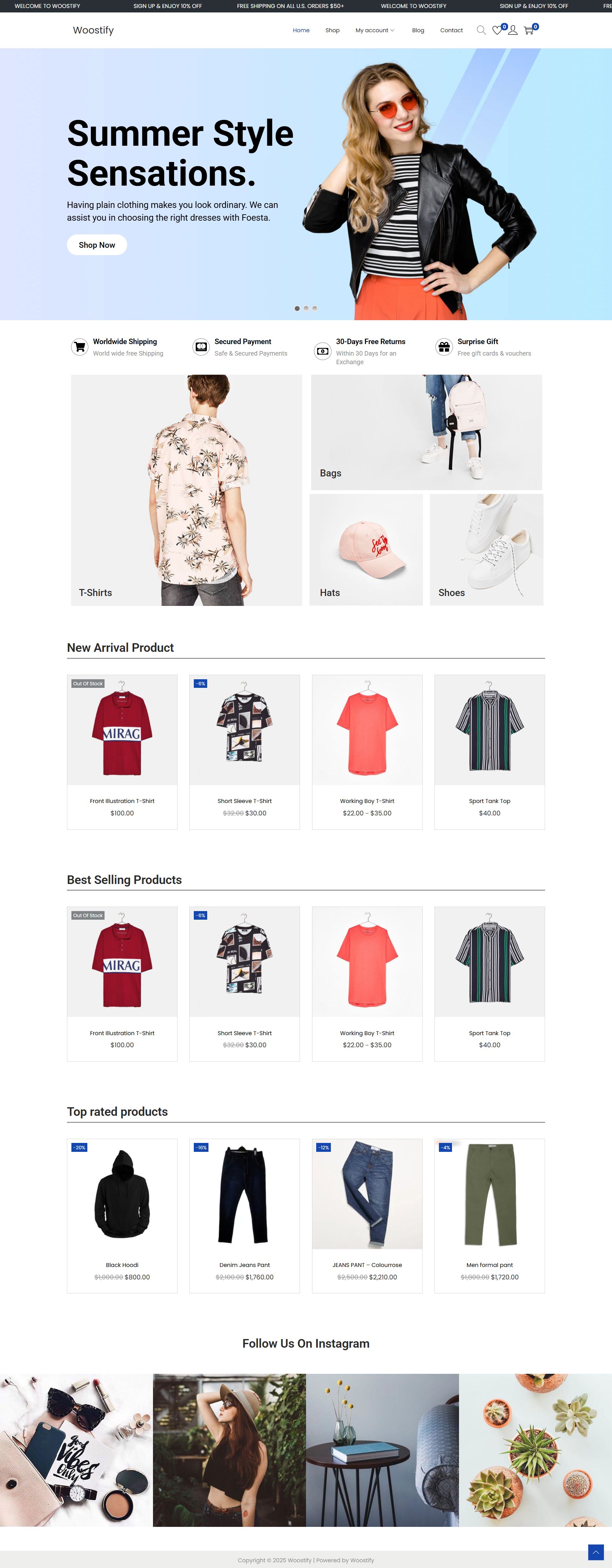This screenshot has height=1568, width=612.
Task: Open the Black Hoodi product image
Action: click(122, 1194)
